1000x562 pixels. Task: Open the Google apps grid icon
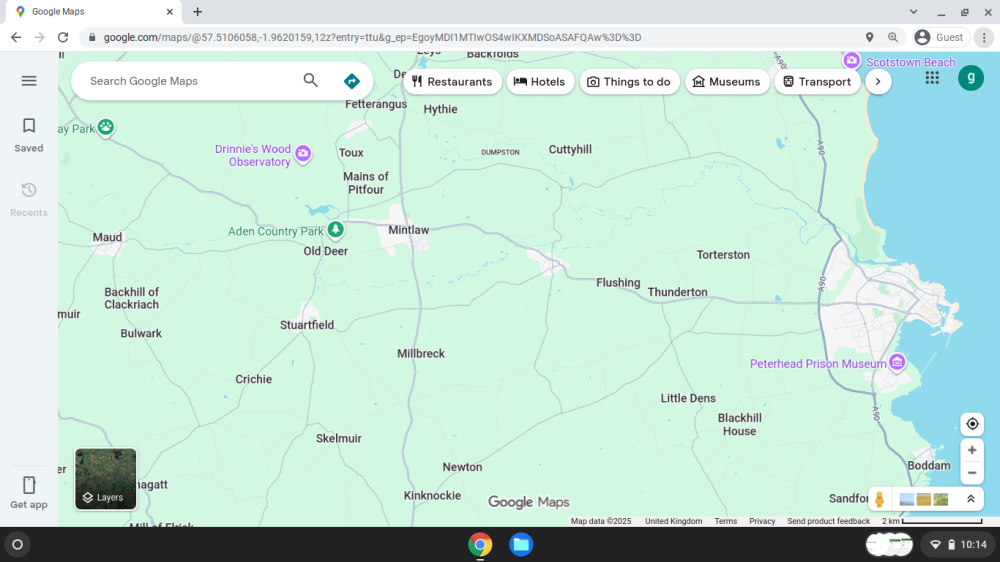[932, 78]
